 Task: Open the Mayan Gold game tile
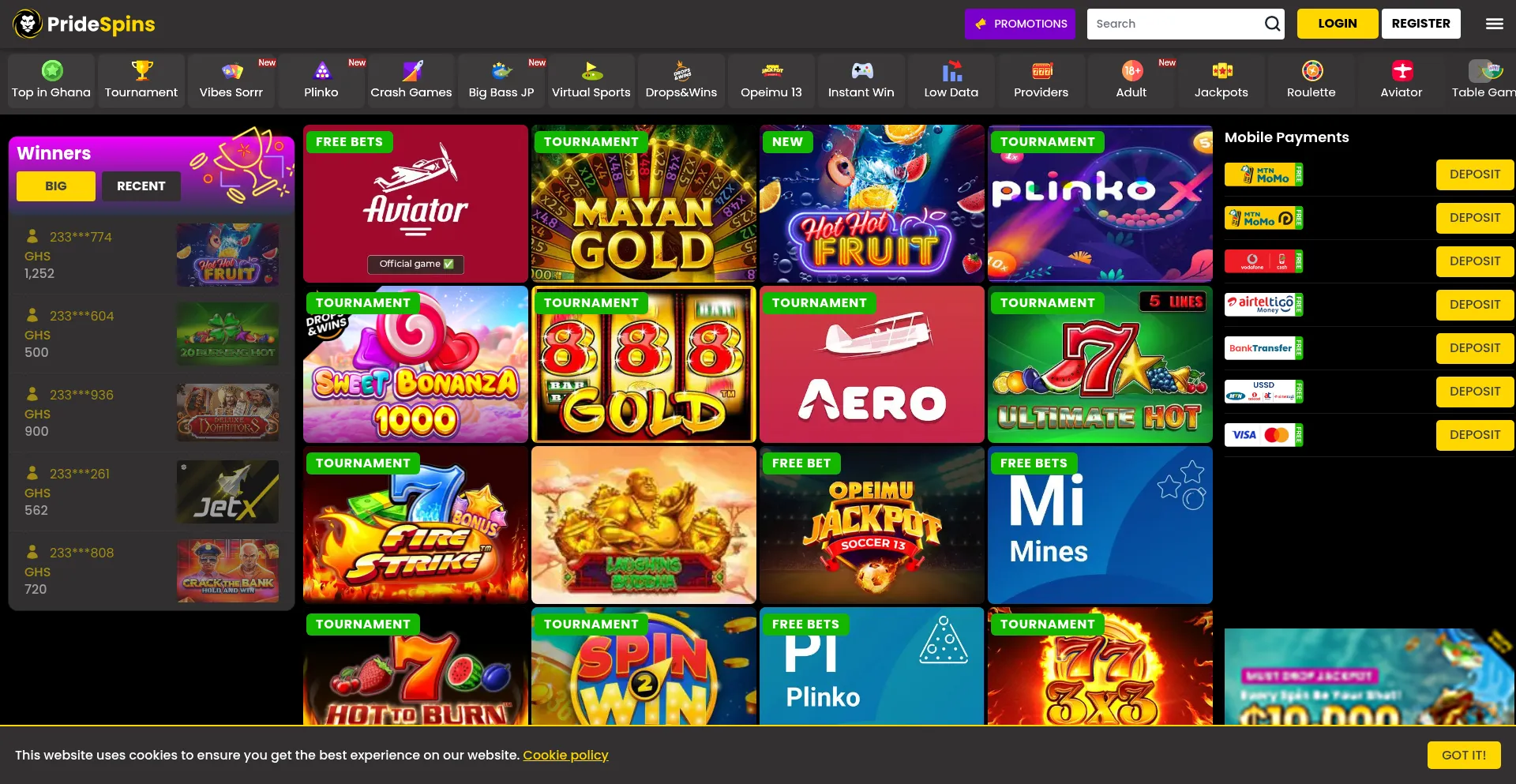[644, 204]
